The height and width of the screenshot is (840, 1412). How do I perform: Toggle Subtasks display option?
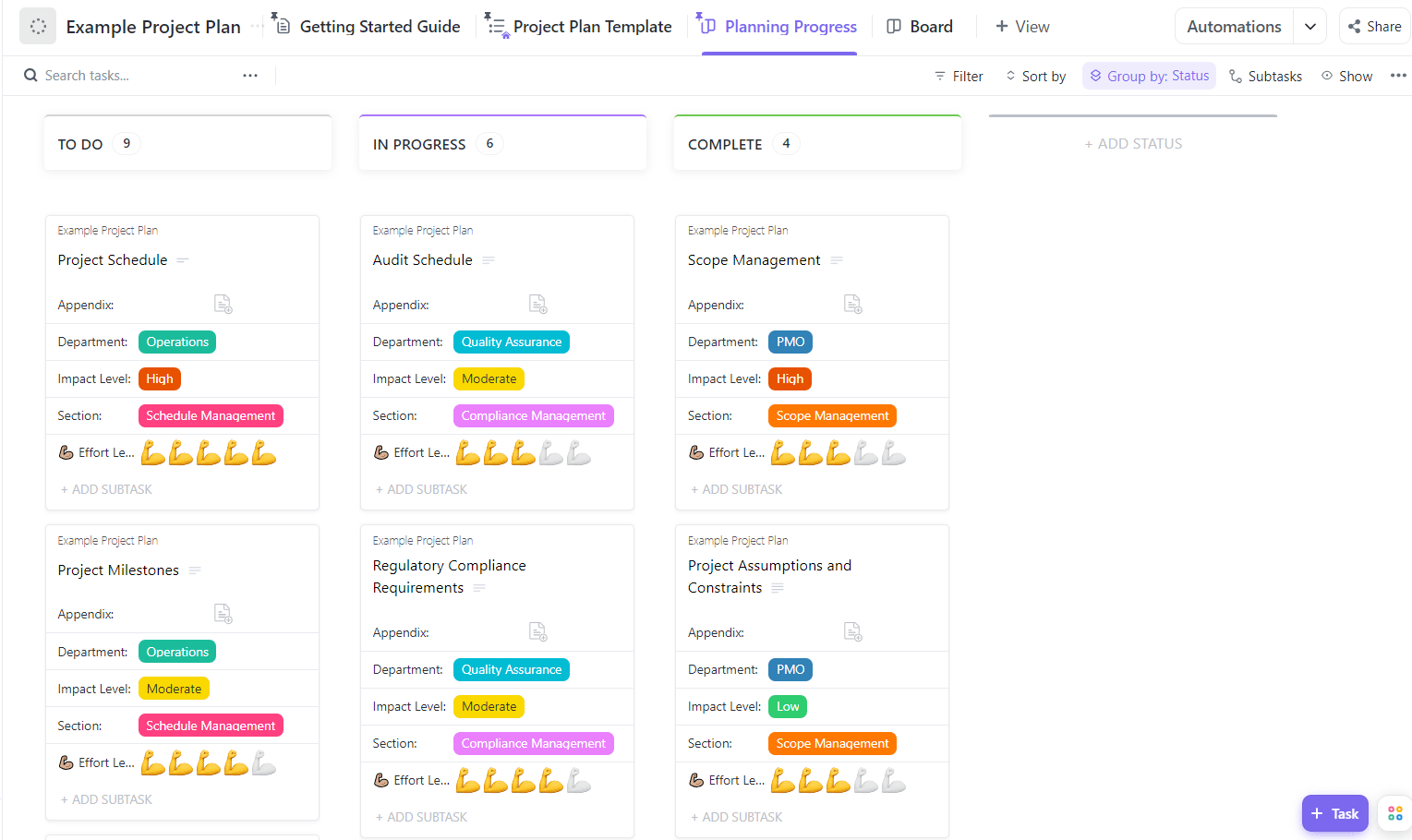pyautogui.click(x=1265, y=76)
